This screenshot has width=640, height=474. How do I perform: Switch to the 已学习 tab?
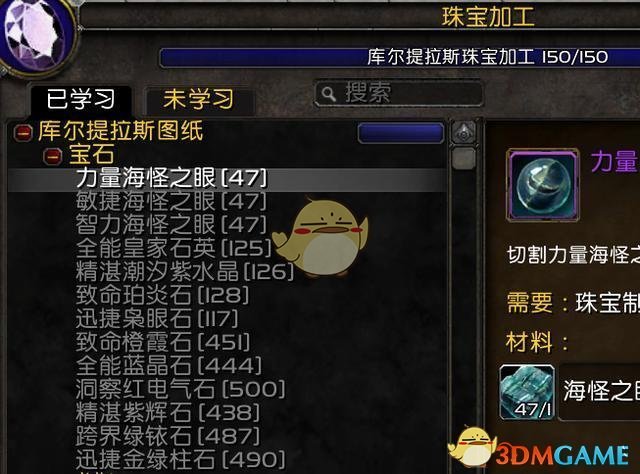(x=81, y=99)
